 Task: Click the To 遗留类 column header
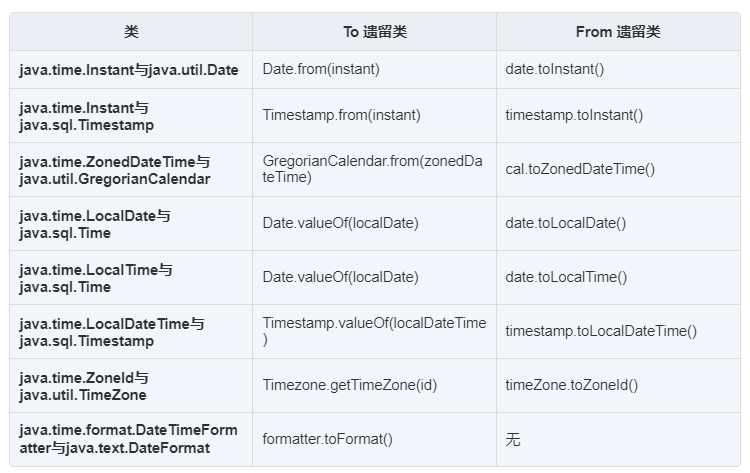375,32
